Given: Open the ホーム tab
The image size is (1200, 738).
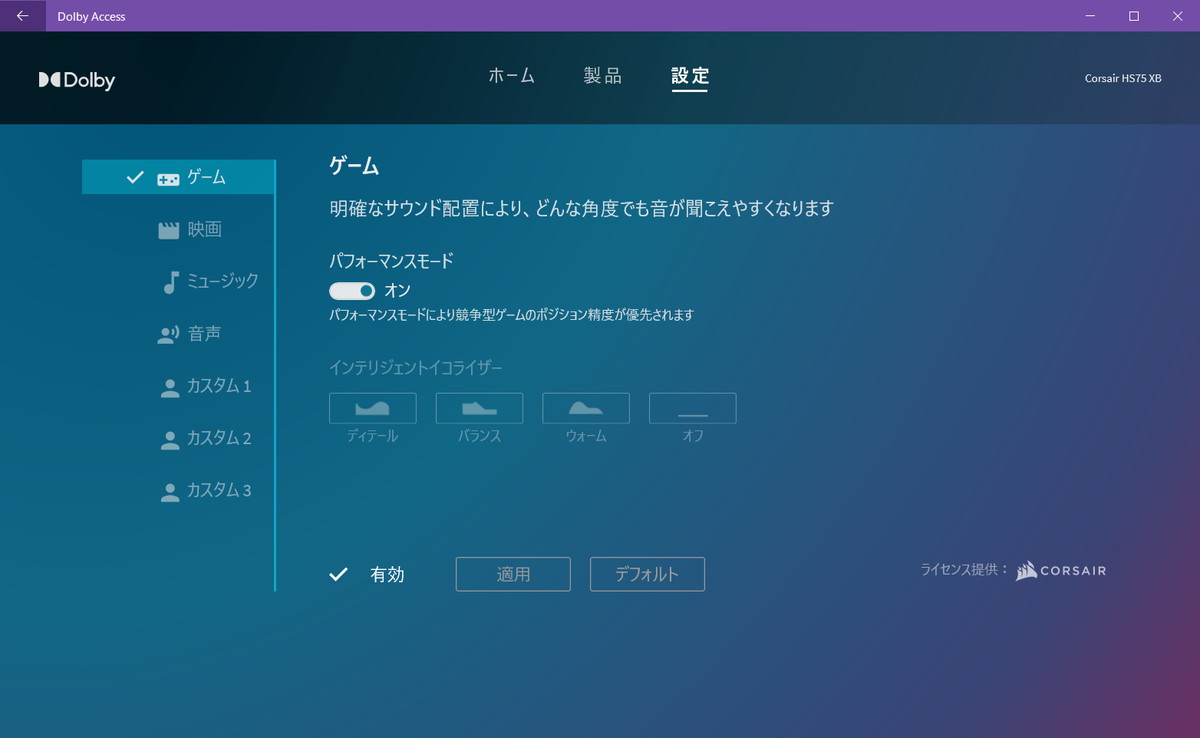Looking at the screenshot, I should 512,76.
